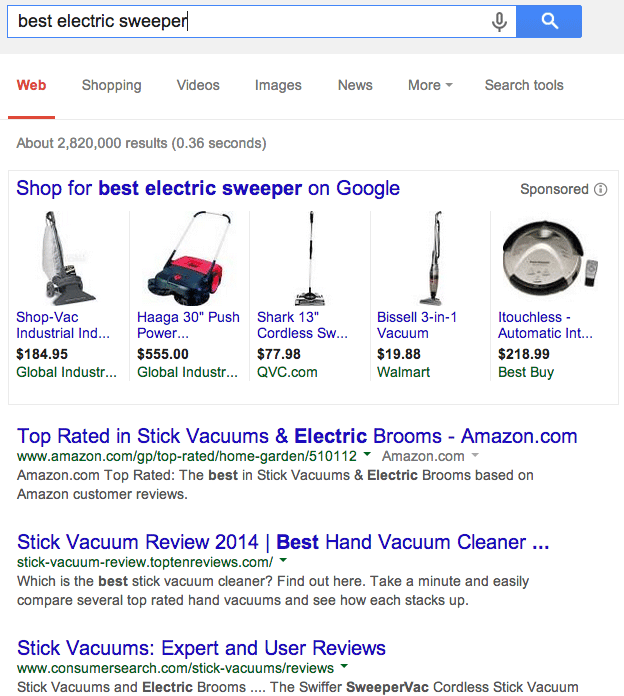Open the Bissell 3-in-1 vacuum image

[x=432, y=258]
